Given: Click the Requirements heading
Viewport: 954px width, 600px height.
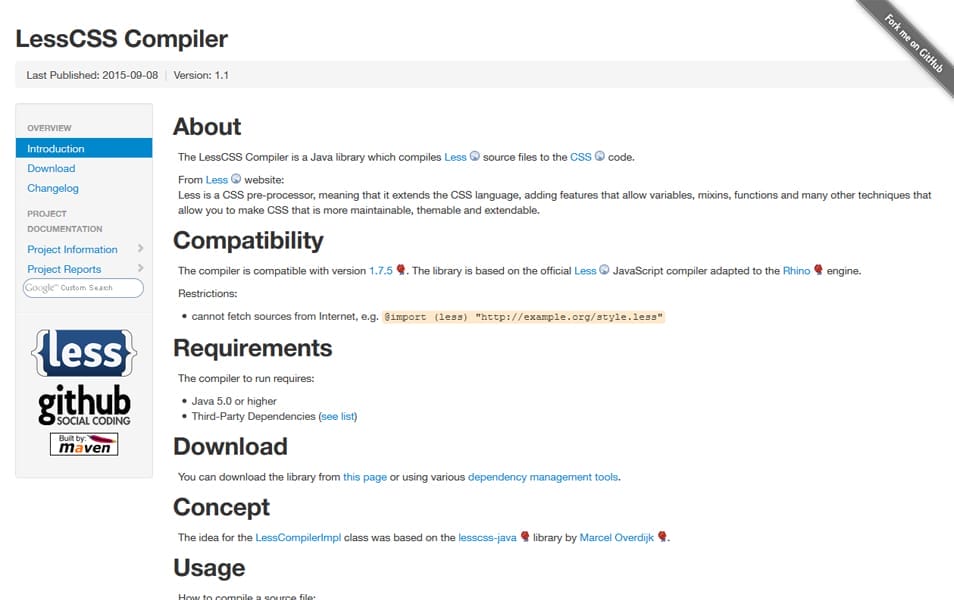Looking at the screenshot, I should [x=252, y=348].
